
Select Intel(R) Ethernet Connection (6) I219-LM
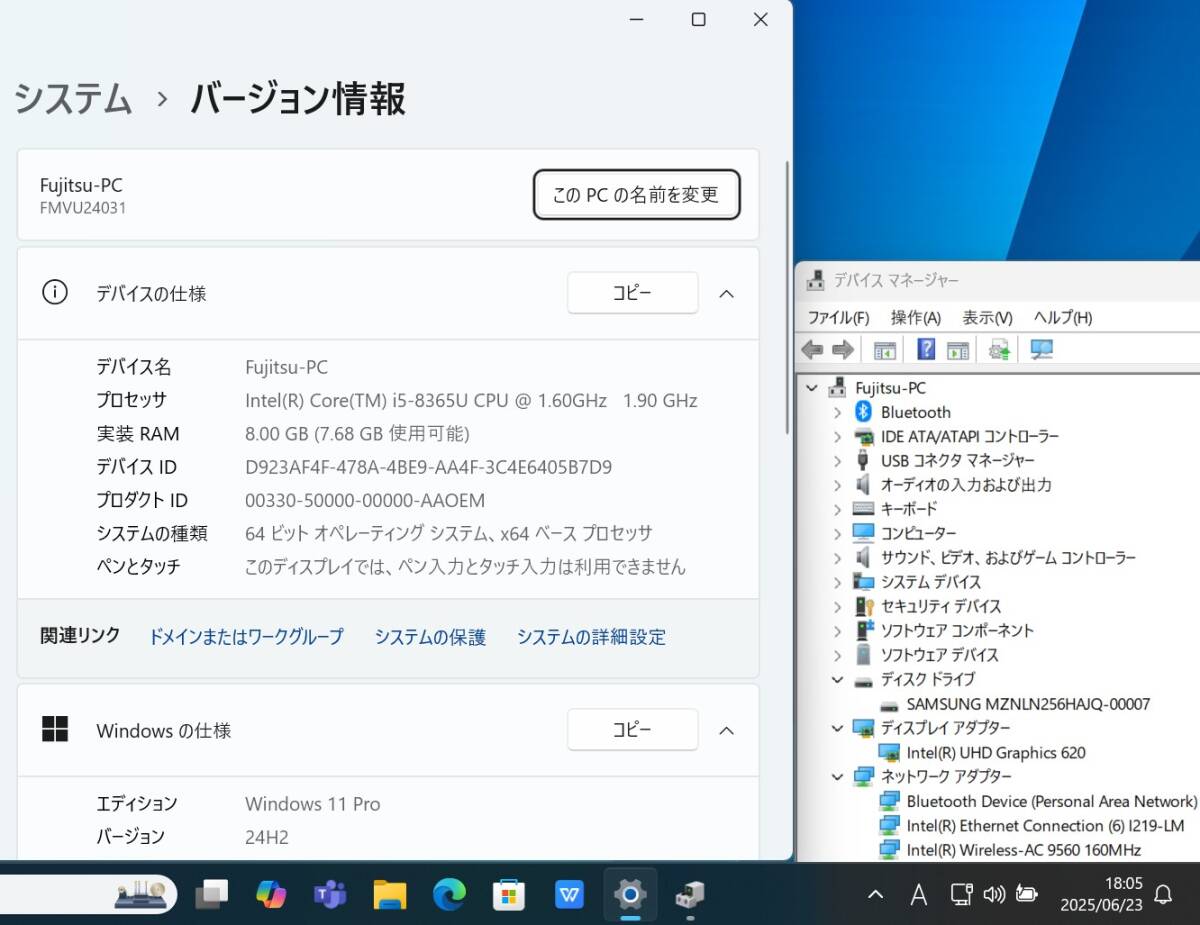(1031, 825)
